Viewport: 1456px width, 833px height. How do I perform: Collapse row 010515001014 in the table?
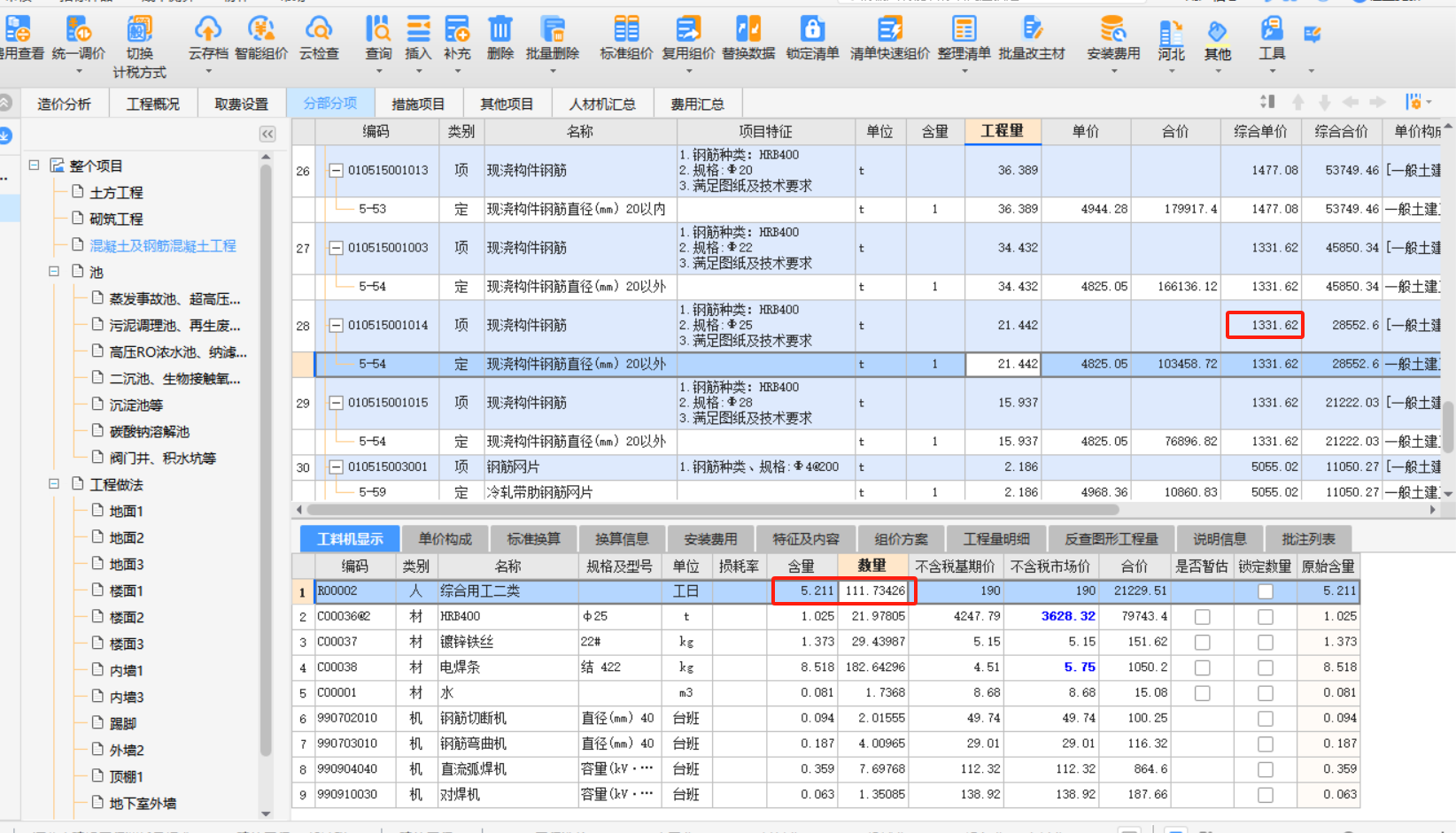tap(336, 326)
